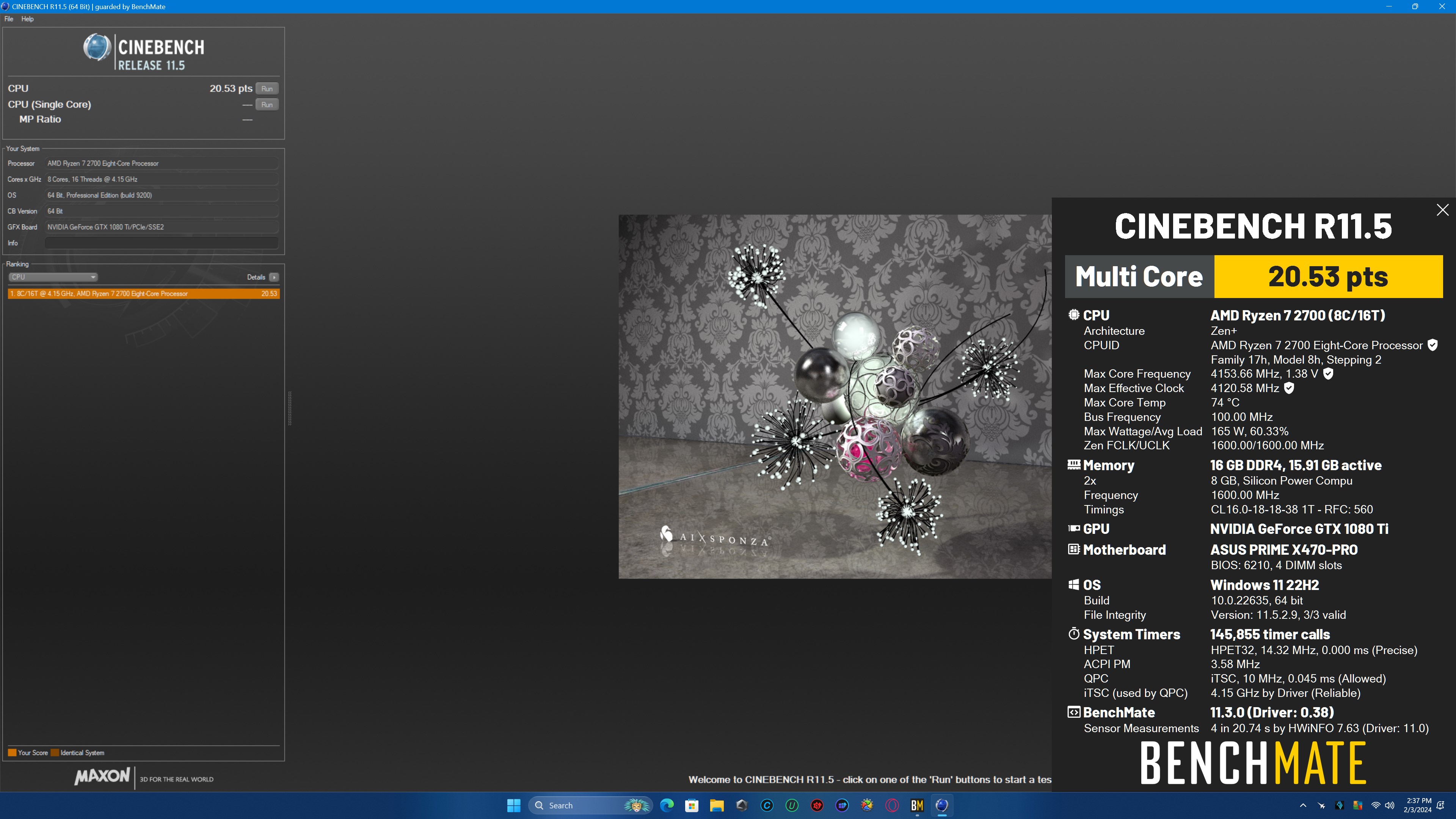Click the GPU card icon
Screen dimensions: 1456x819
pyautogui.click(x=1073, y=529)
